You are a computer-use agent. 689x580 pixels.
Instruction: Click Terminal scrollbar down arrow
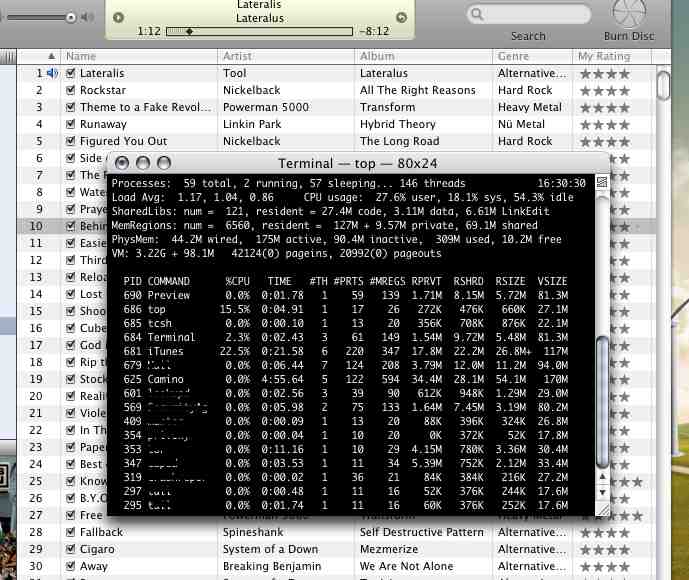[602, 493]
